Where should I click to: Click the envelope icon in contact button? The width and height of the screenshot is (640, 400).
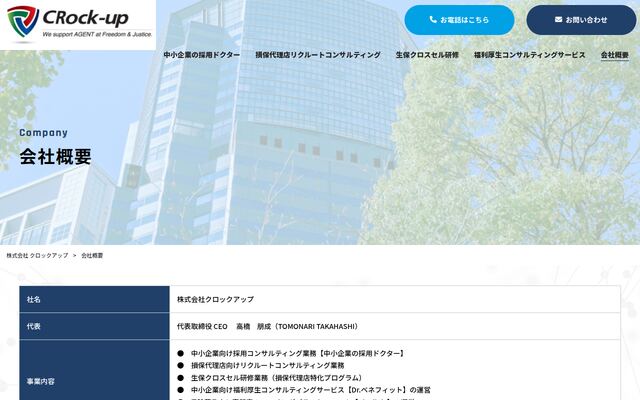coord(558,20)
